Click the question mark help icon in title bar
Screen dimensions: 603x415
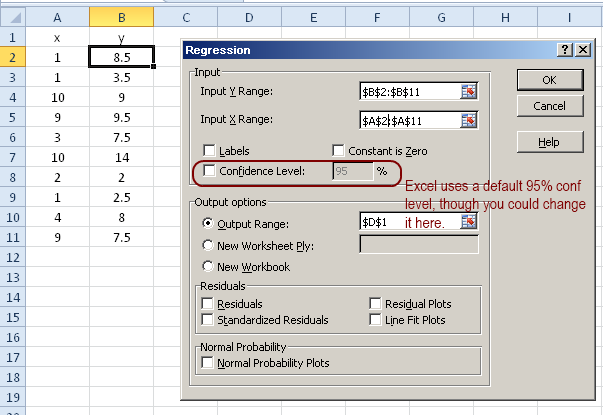565,50
